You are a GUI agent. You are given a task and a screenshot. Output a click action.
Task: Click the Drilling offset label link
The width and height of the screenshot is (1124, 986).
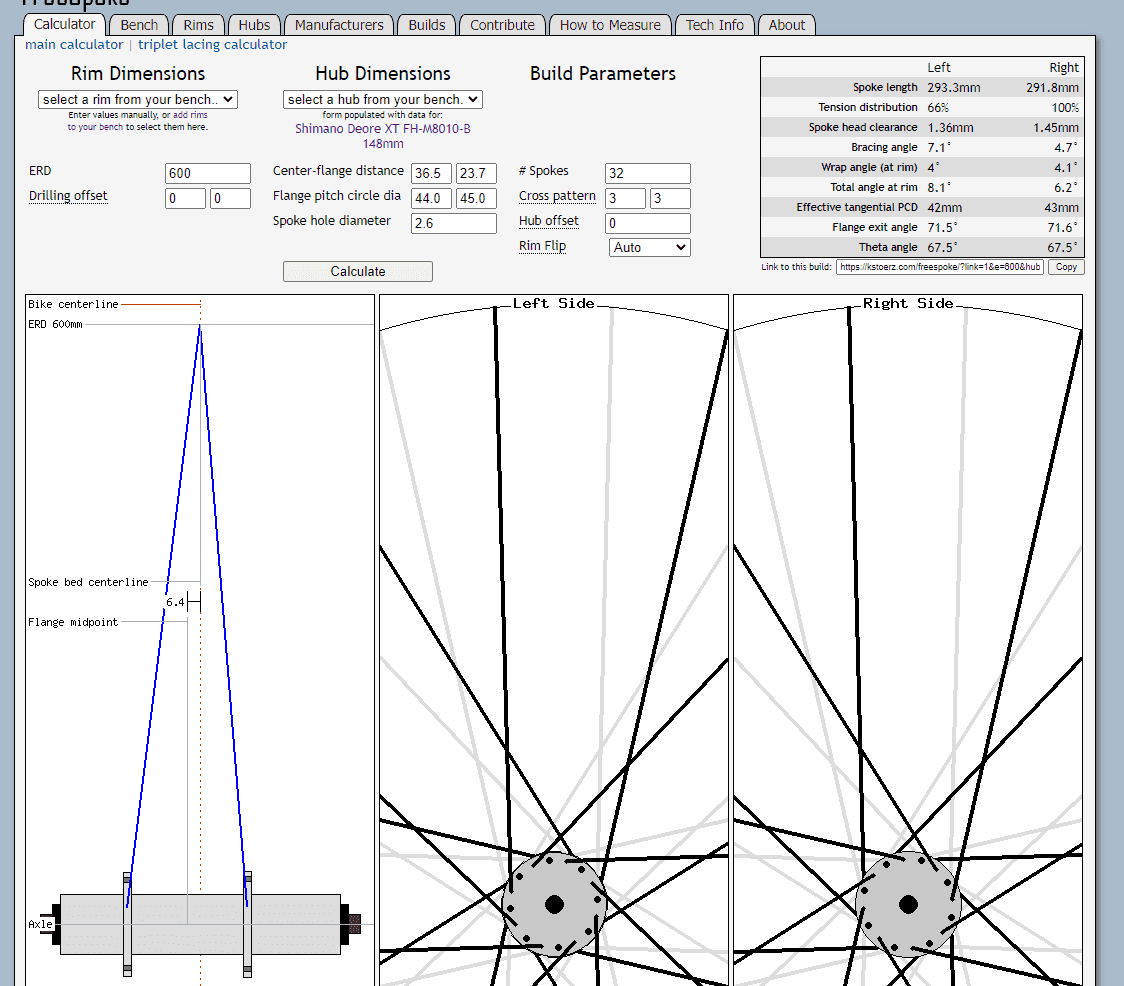(x=68, y=196)
